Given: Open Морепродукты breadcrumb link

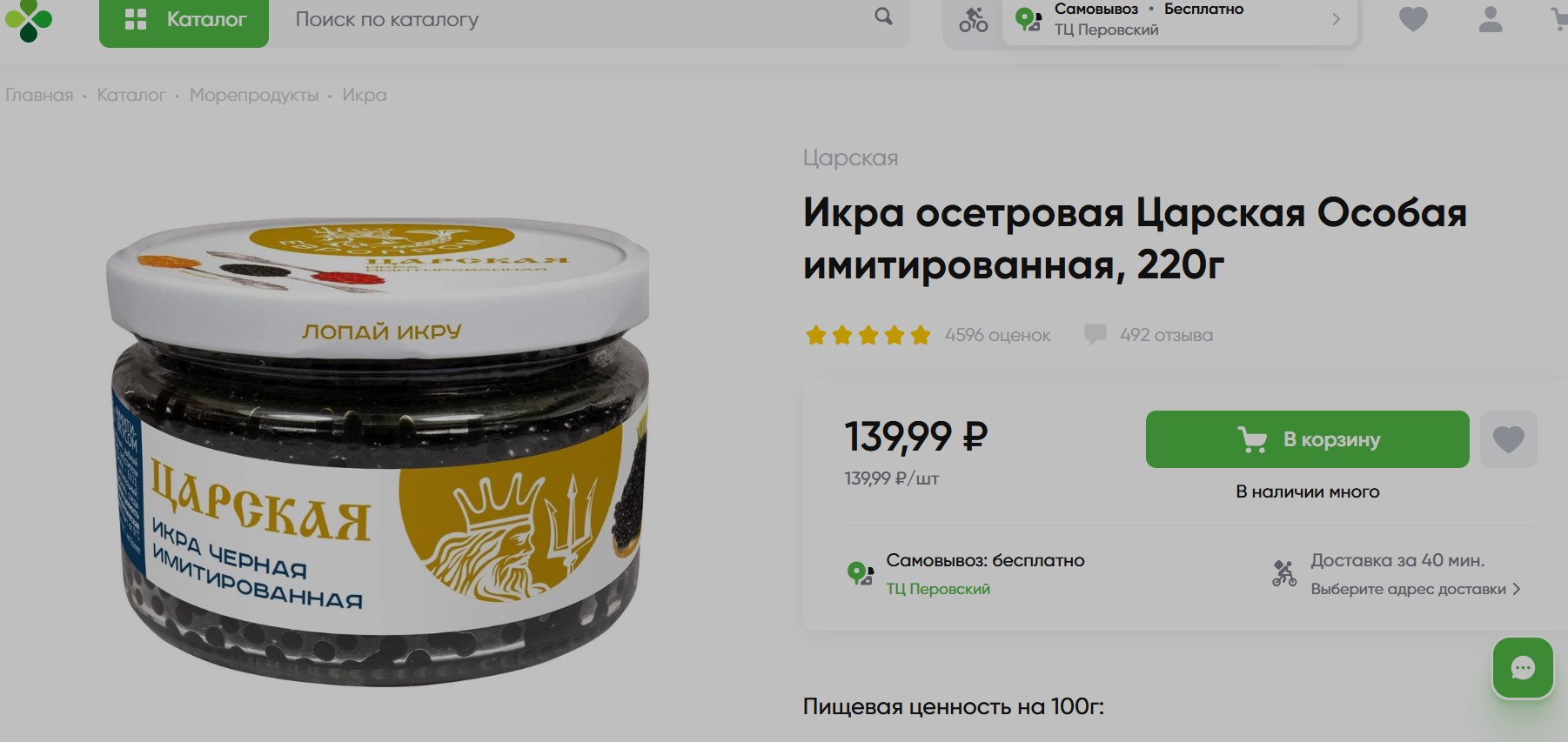Looking at the screenshot, I should click(x=254, y=95).
